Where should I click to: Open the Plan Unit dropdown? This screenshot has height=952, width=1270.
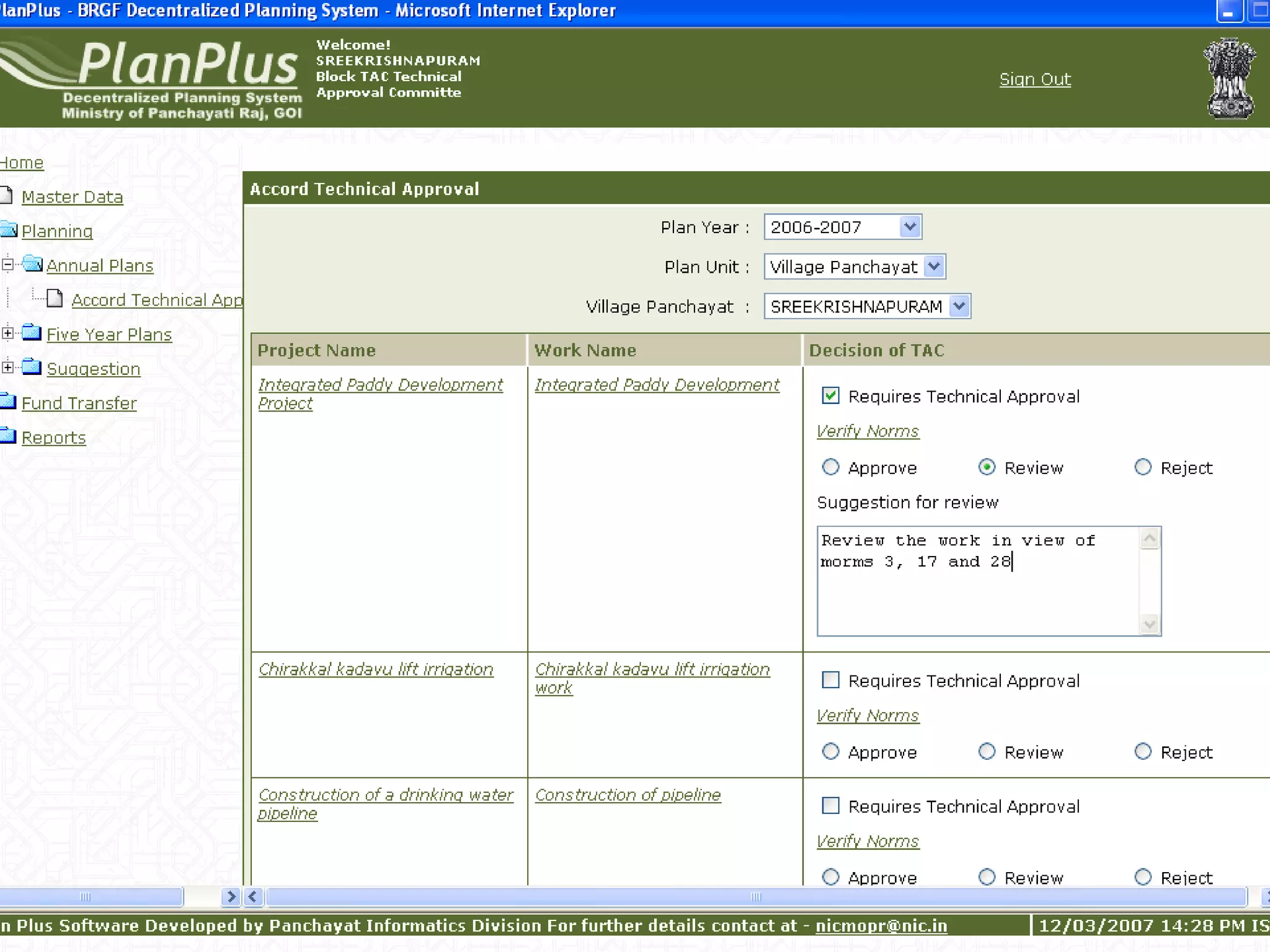[933, 267]
